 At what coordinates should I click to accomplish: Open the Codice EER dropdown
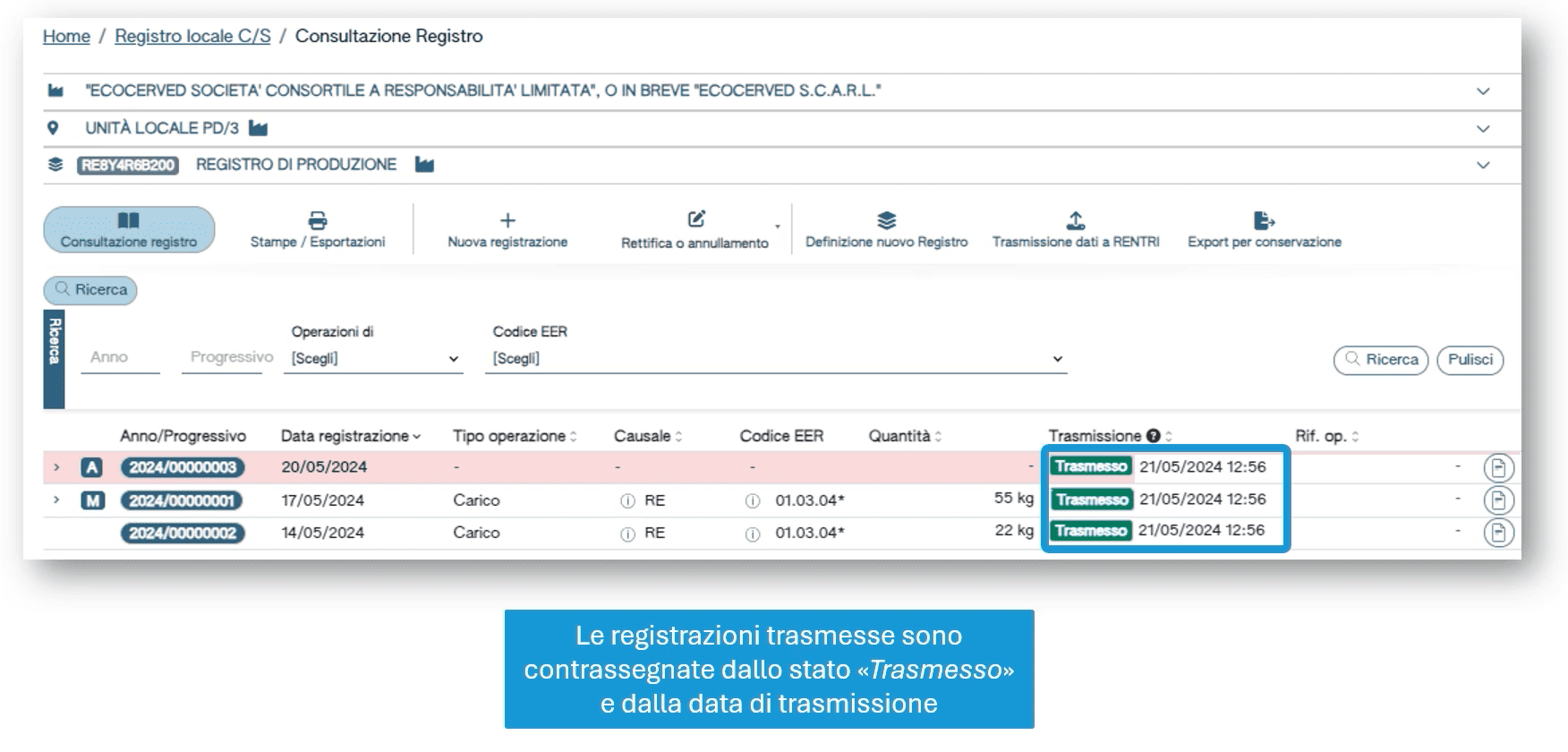click(x=775, y=358)
